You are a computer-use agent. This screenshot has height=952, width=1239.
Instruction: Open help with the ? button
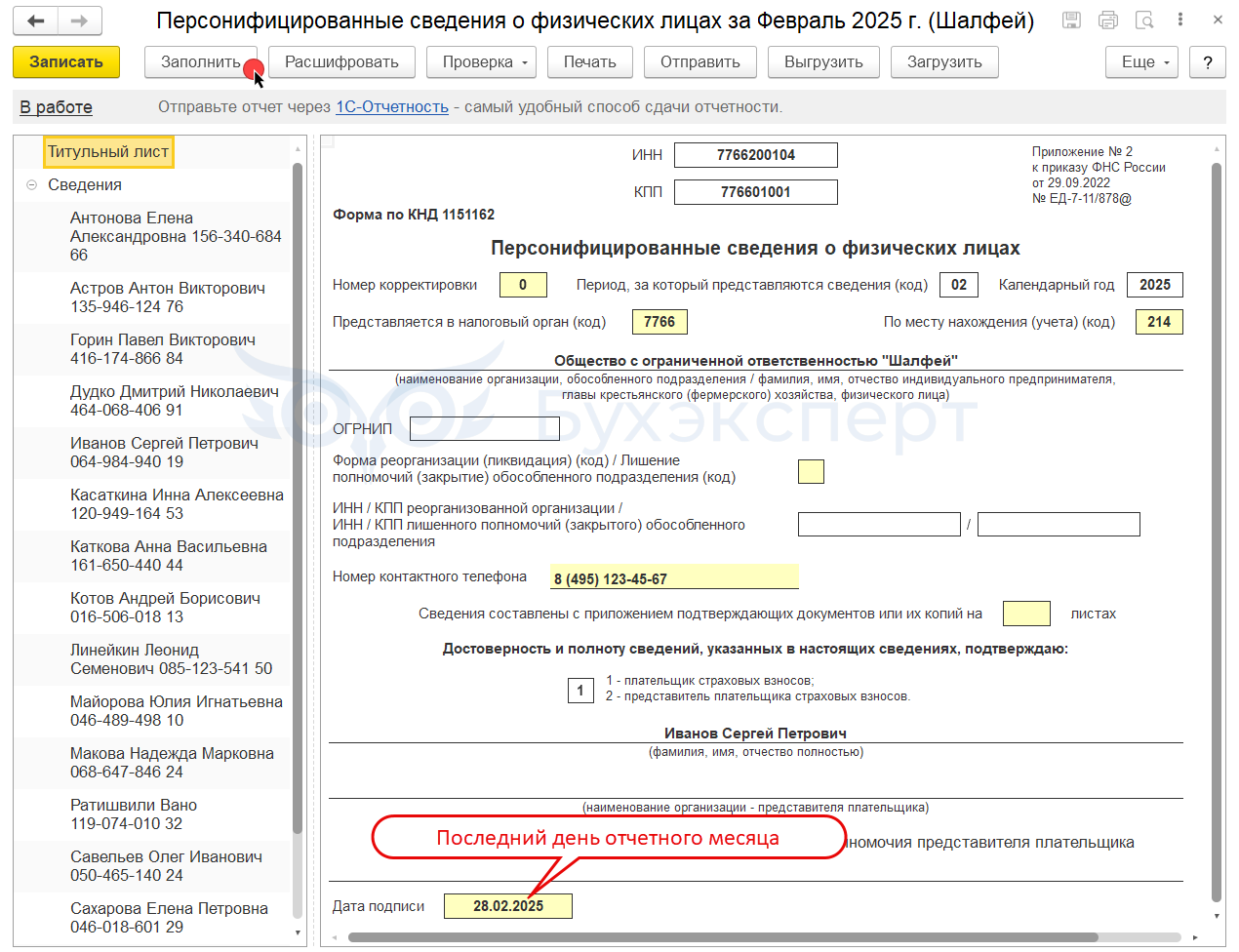pos(1208,61)
